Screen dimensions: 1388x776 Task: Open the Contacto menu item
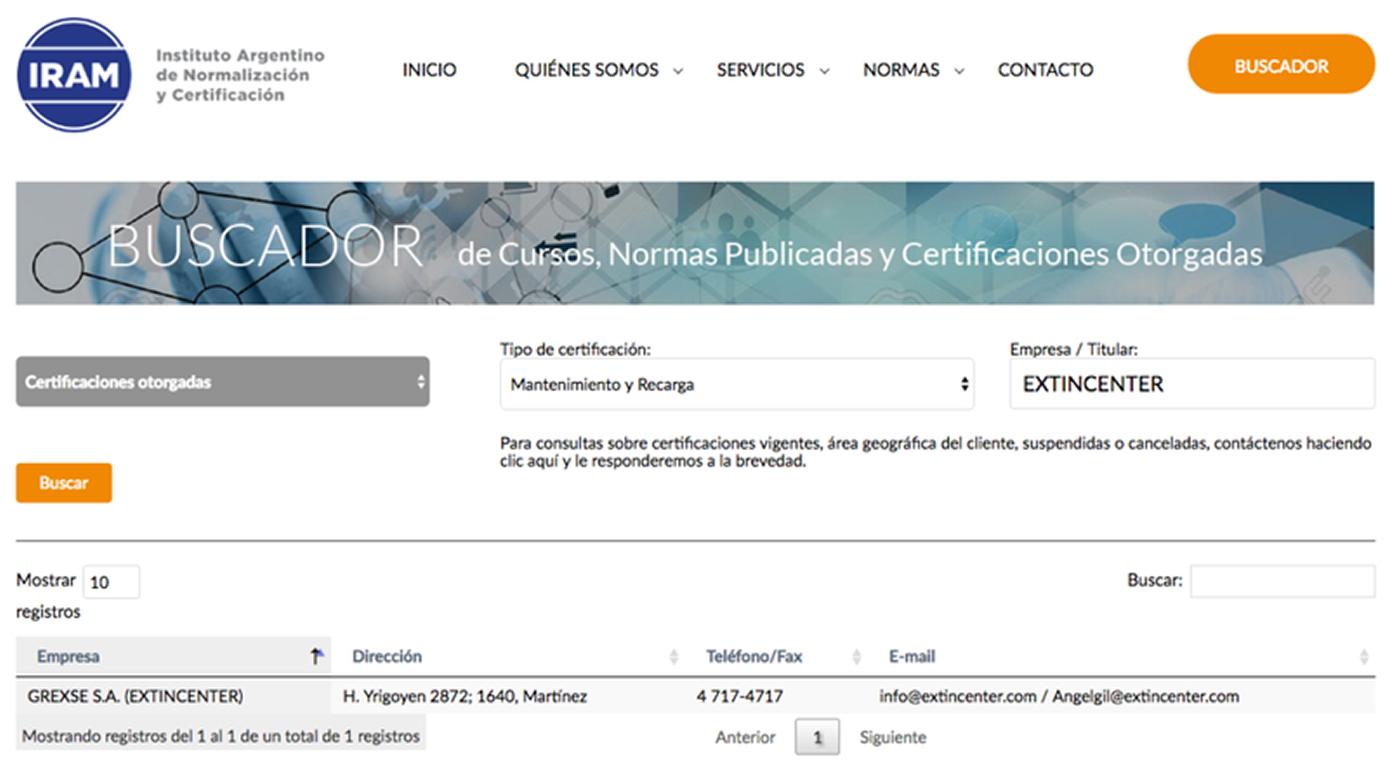coord(1045,70)
